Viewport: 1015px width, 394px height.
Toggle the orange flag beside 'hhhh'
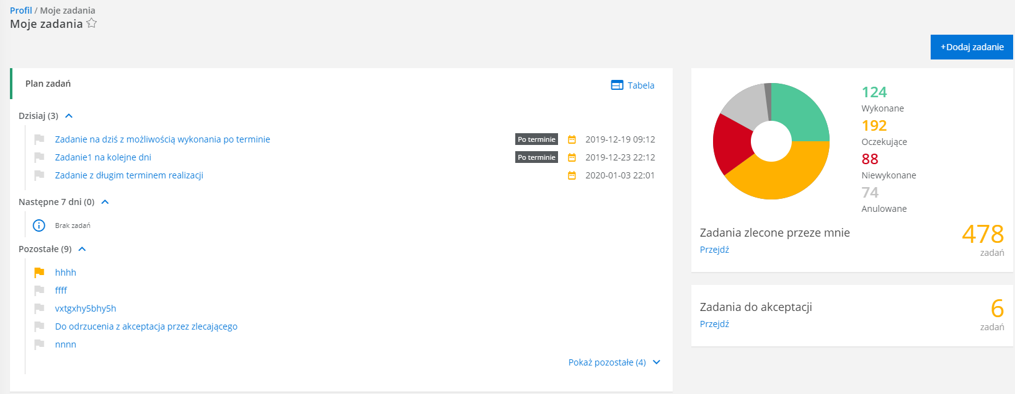click(x=39, y=272)
